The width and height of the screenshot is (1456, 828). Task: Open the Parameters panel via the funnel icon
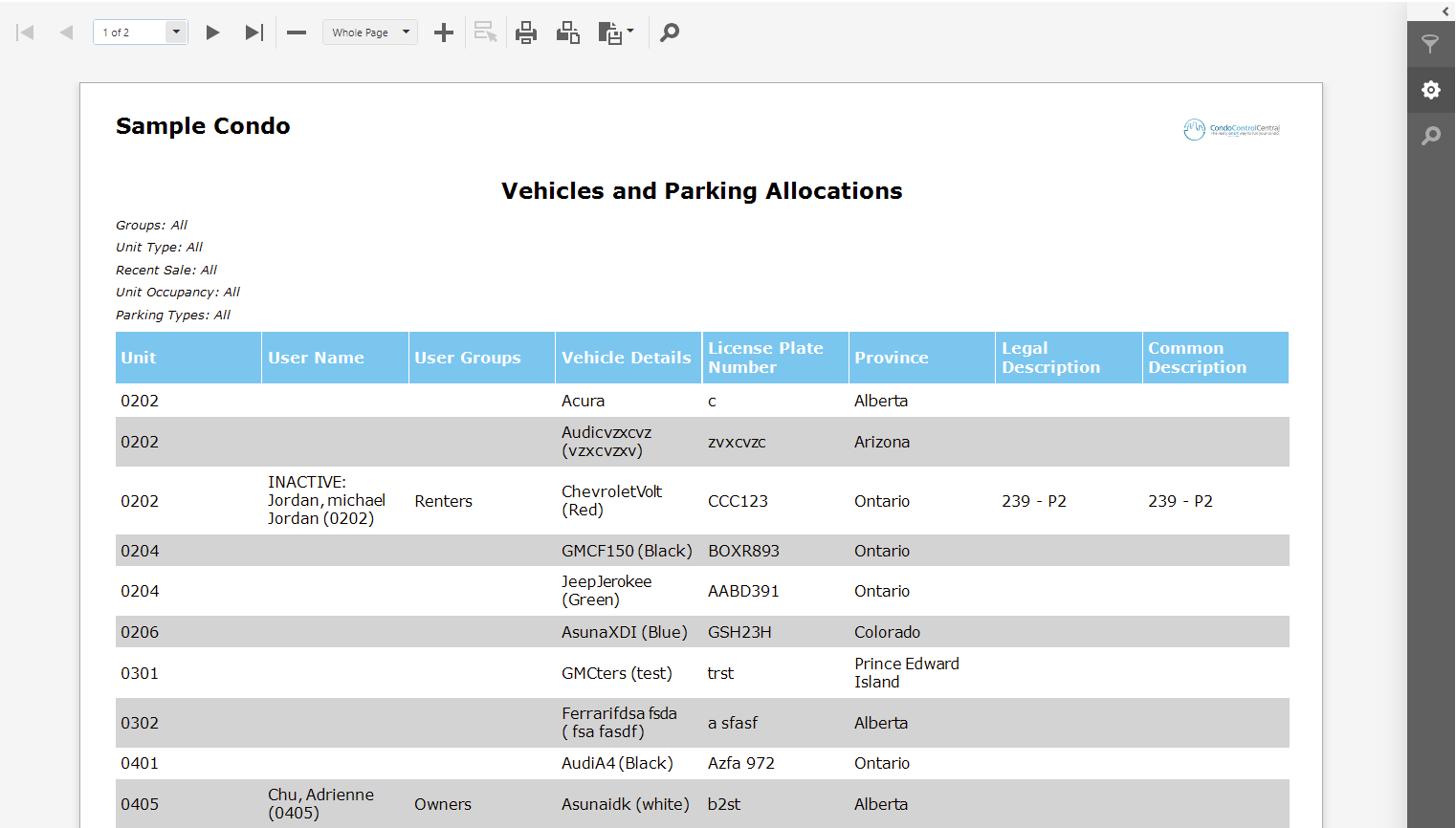pos(1431,43)
